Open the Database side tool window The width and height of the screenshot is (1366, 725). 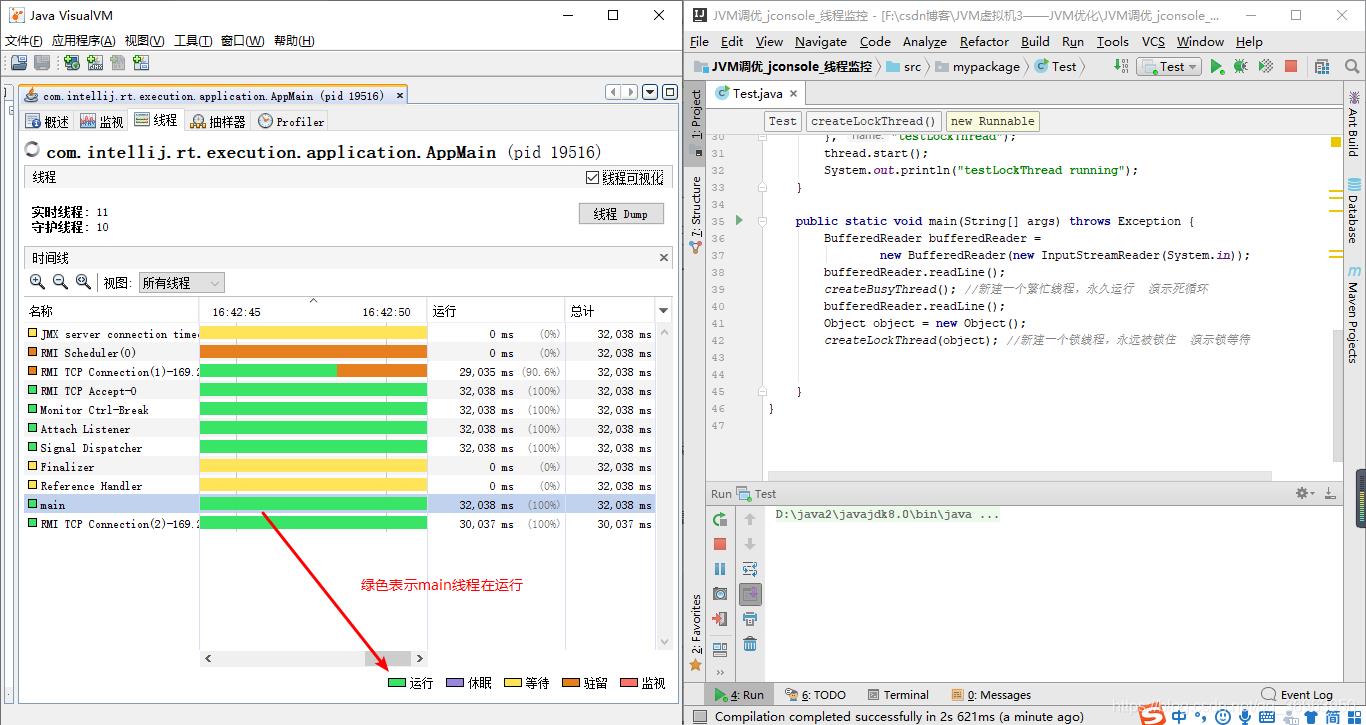(1353, 211)
